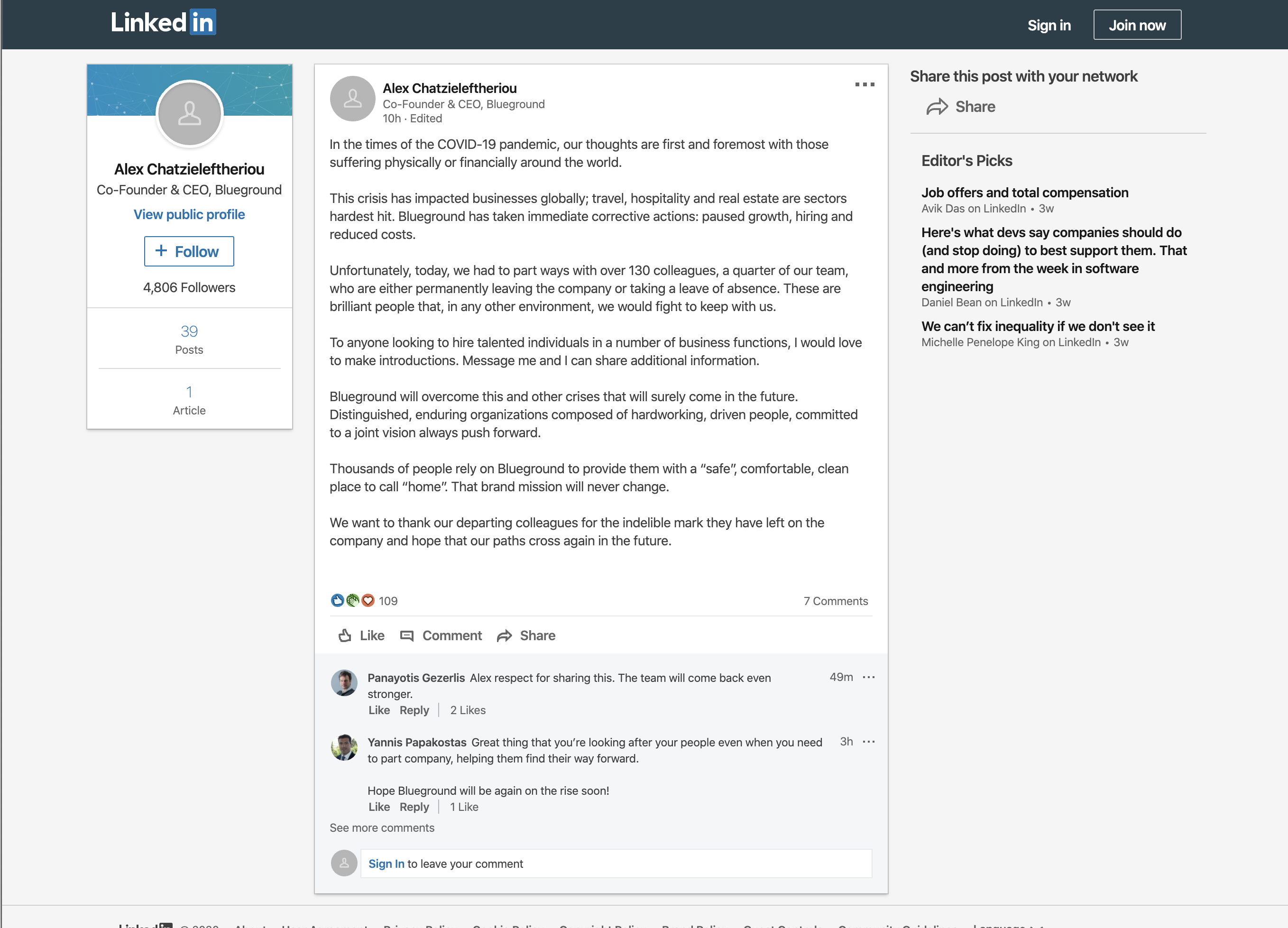Screen dimensions: 1288x928
Task: Click Alex Chatzieleftheriou name in sidebar card
Action: [189, 169]
